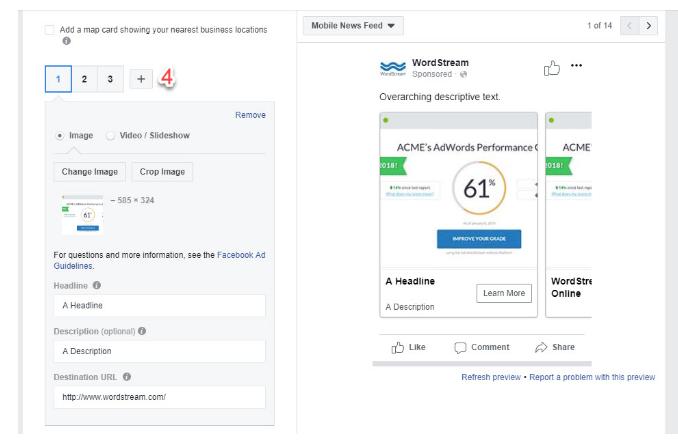Click the Destination URL input field

click(x=160, y=397)
